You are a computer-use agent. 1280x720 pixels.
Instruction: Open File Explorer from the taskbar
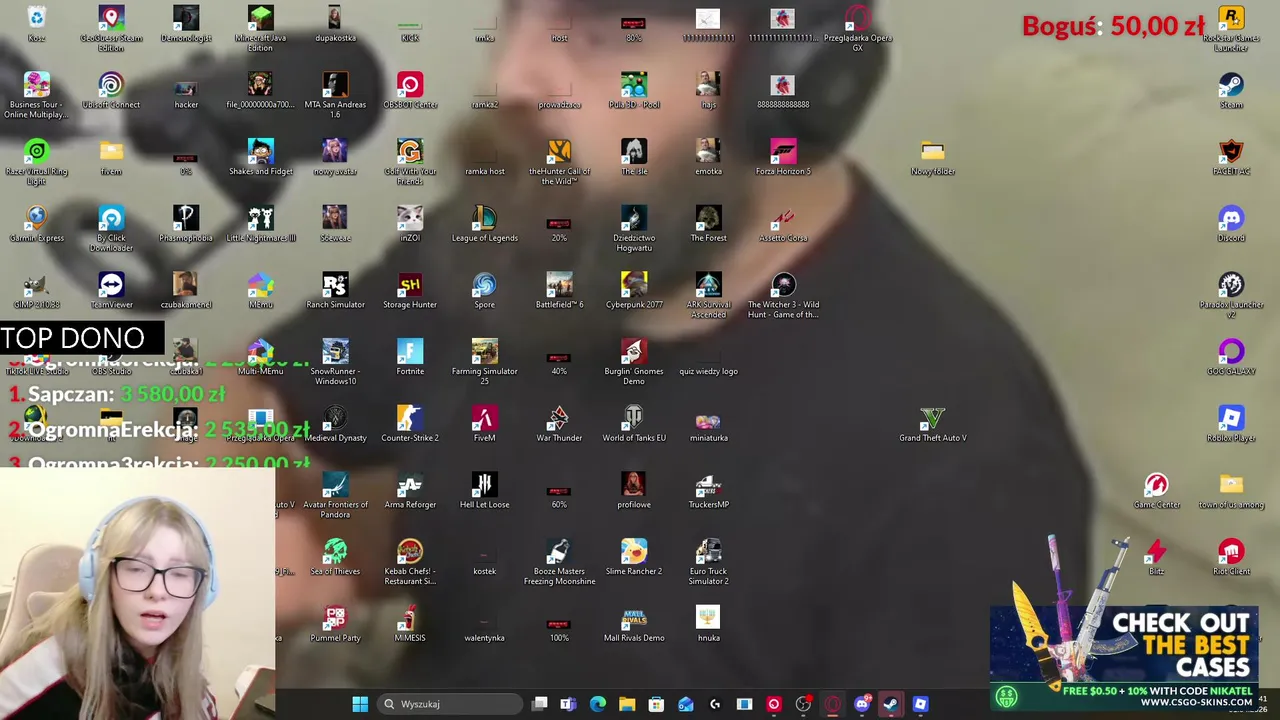pos(627,704)
